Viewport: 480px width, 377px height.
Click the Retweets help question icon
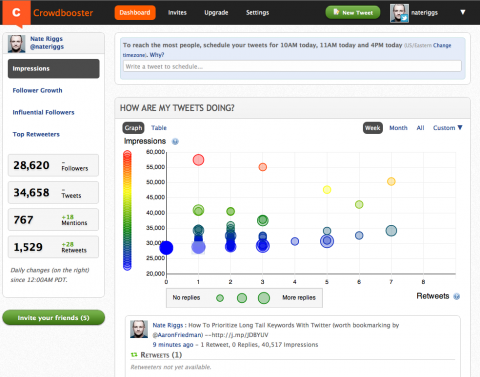457,296
